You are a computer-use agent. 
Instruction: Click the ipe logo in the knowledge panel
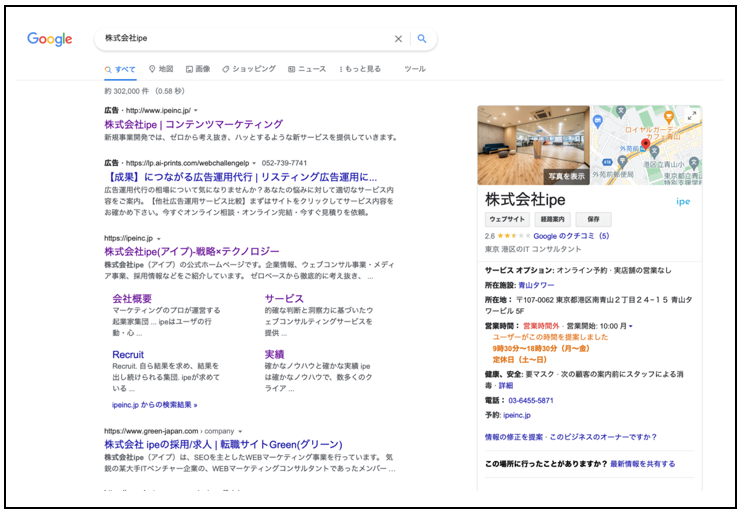pos(683,201)
